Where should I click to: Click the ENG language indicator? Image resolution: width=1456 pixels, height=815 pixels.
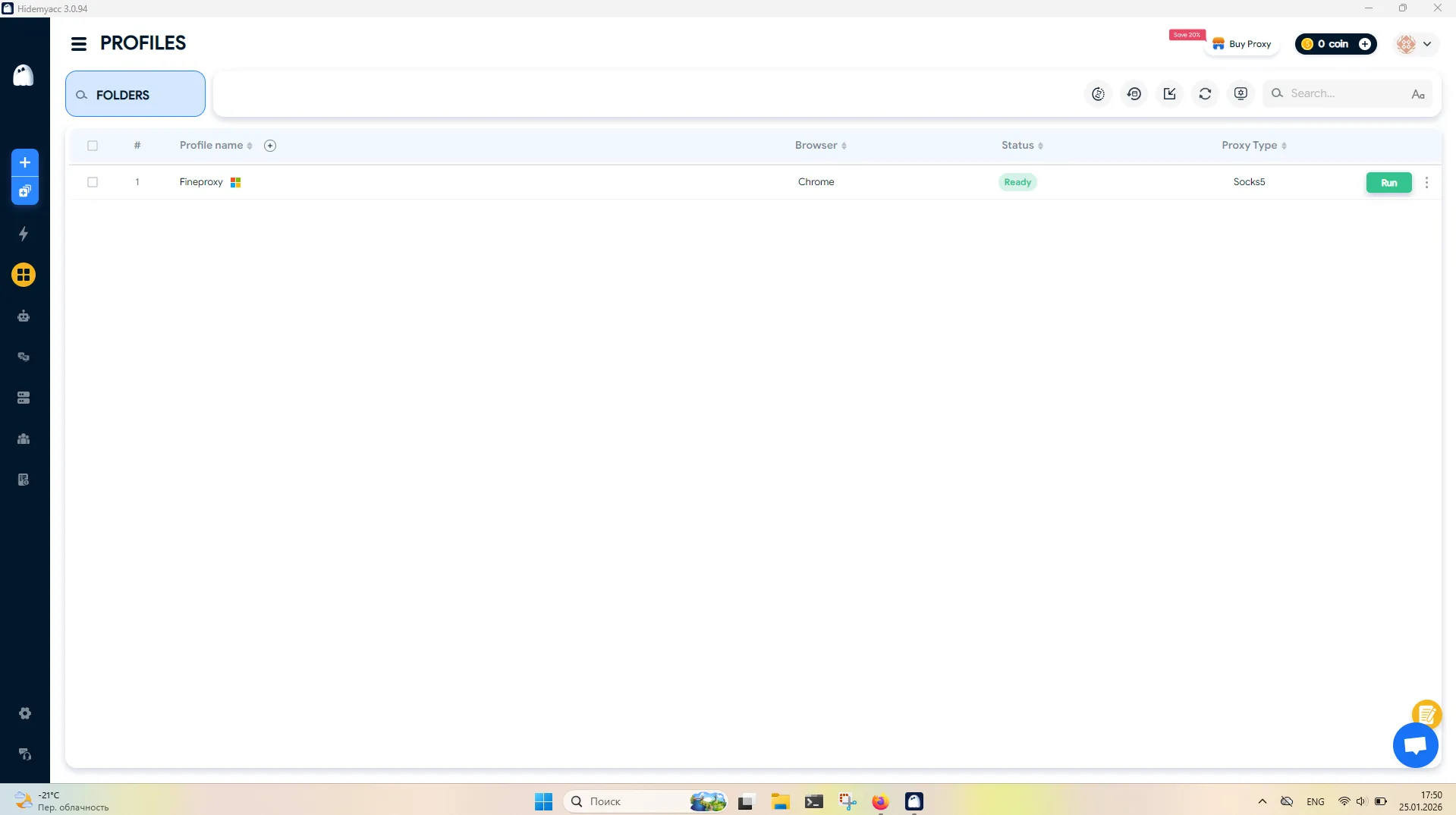point(1315,801)
